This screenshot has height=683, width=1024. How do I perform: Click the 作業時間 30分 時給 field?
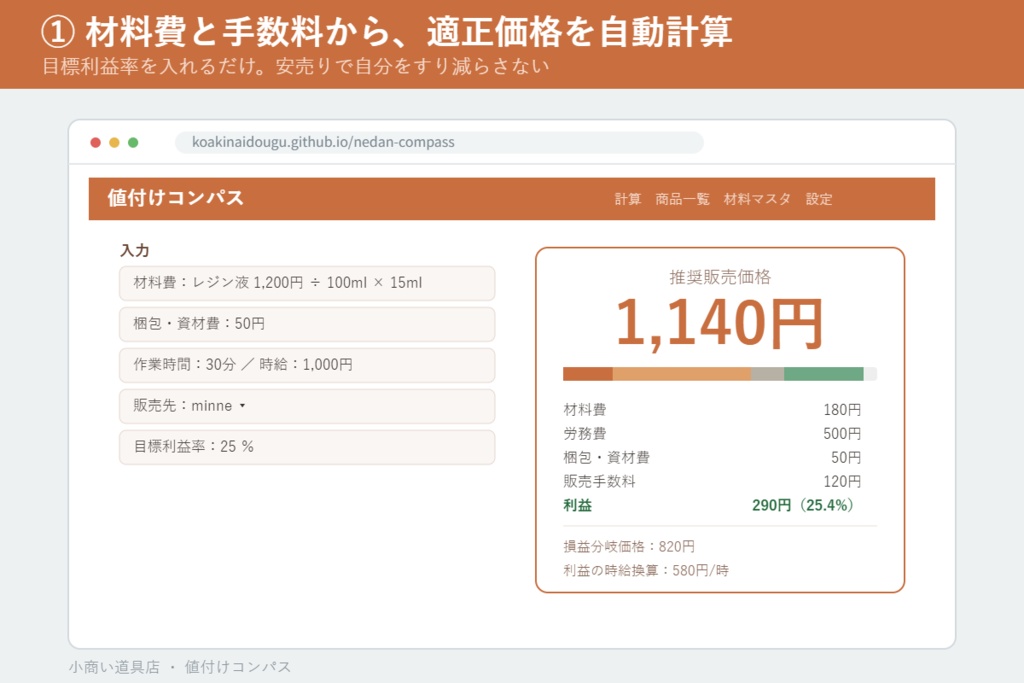point(307,365)
